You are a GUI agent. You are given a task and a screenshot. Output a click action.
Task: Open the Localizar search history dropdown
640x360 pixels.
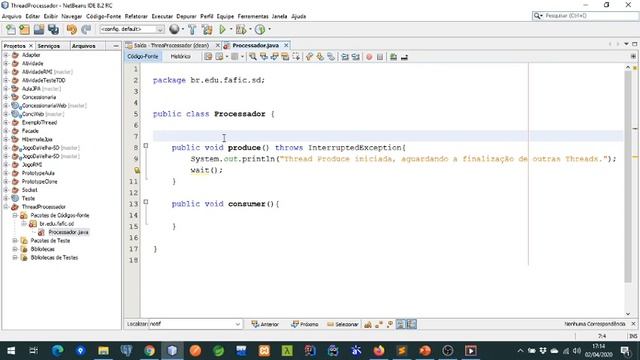(x=238, y=324)
